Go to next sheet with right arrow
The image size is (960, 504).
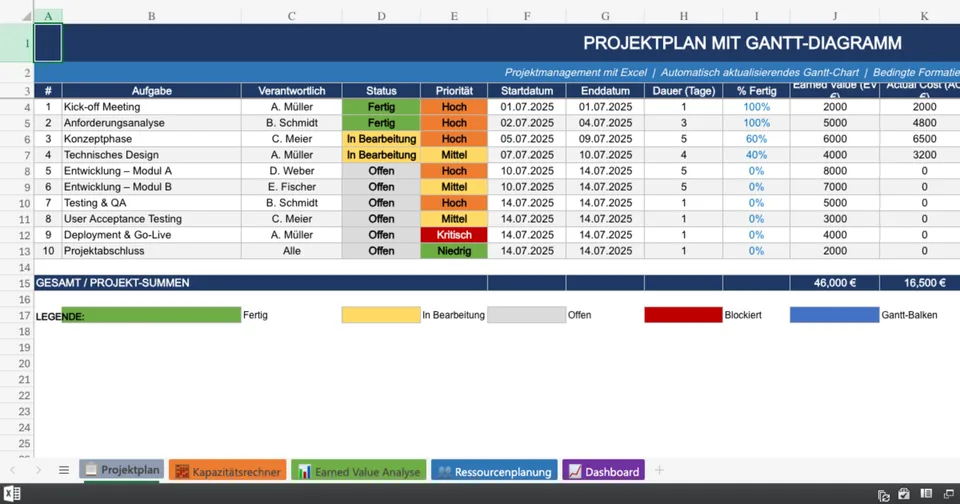39,470
